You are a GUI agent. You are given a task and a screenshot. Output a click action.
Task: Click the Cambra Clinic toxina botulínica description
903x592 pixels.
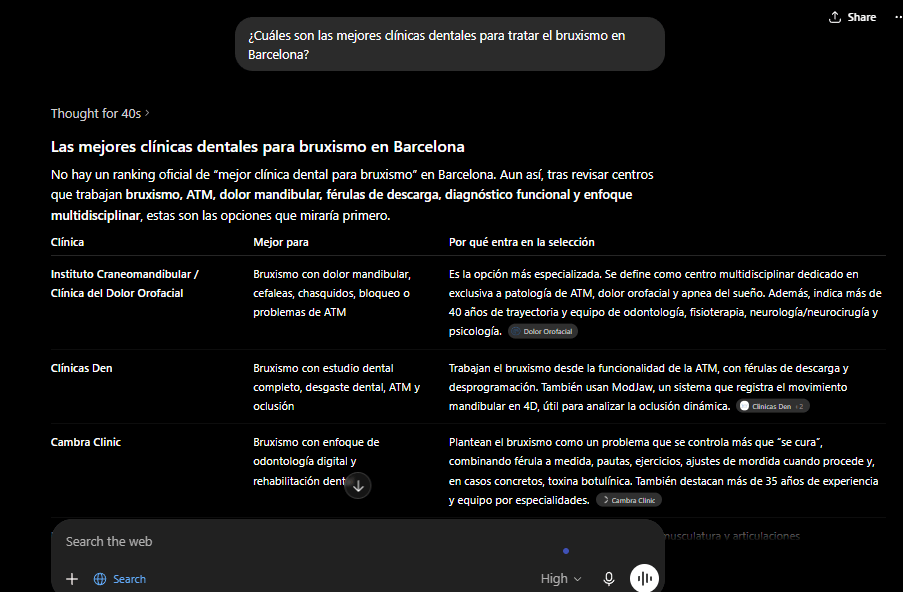pos(663,471)
